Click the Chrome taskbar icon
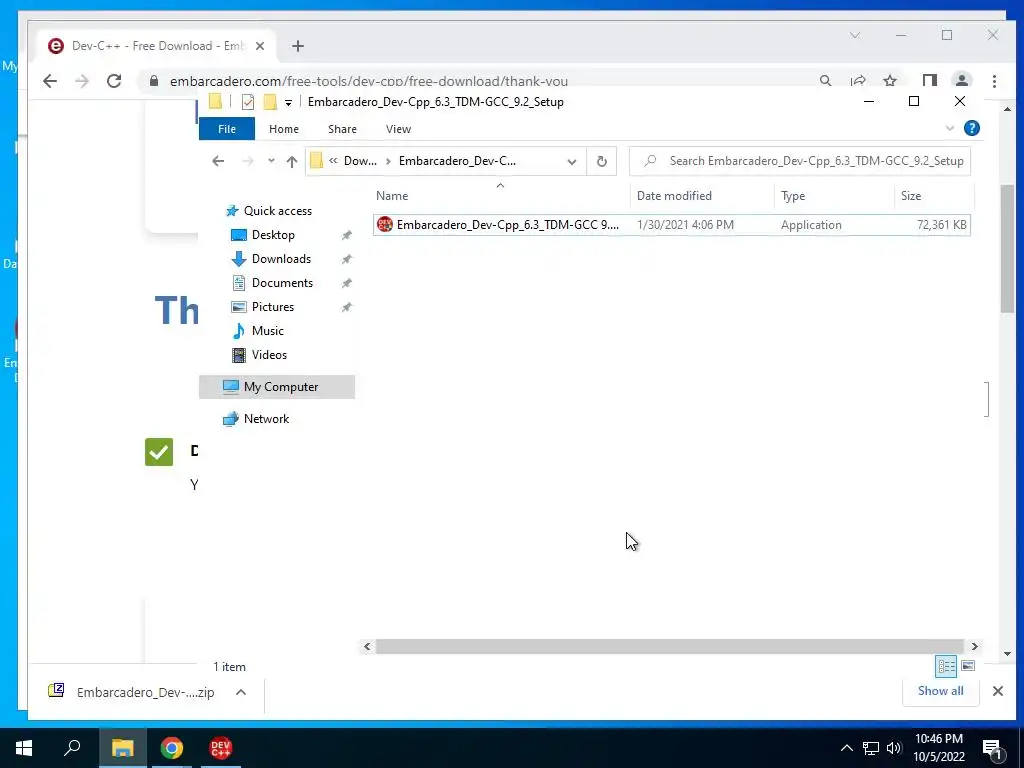The width and height of the screenshot is (1024, 768). [x=172, y=748]
